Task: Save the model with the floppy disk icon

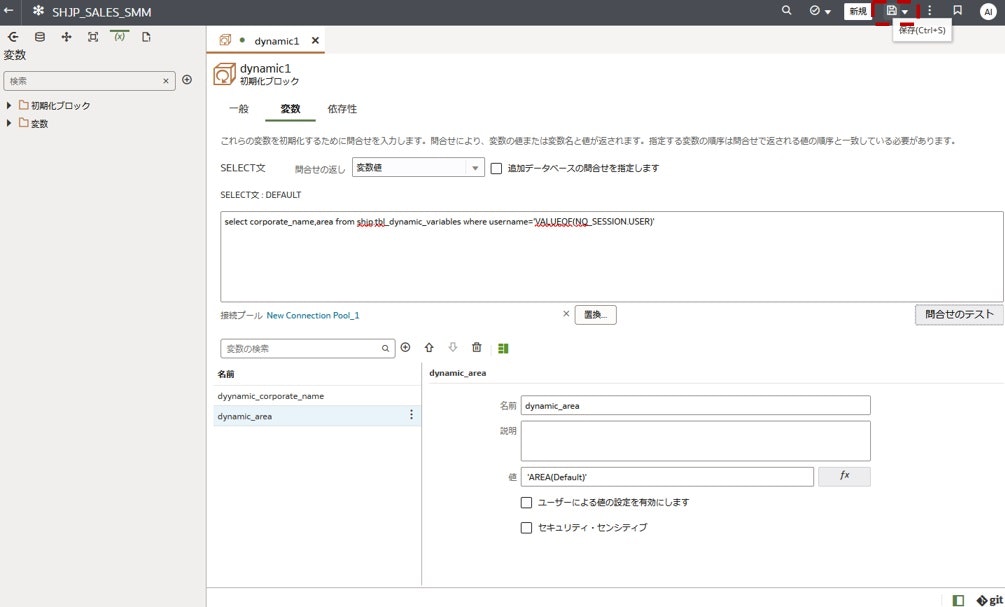Action: coord(892,11)
